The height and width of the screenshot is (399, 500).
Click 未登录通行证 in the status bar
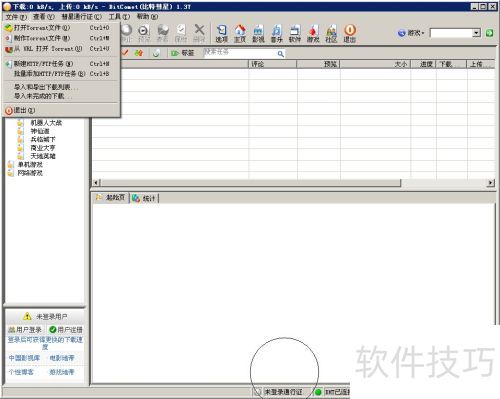tap(283, 392)
